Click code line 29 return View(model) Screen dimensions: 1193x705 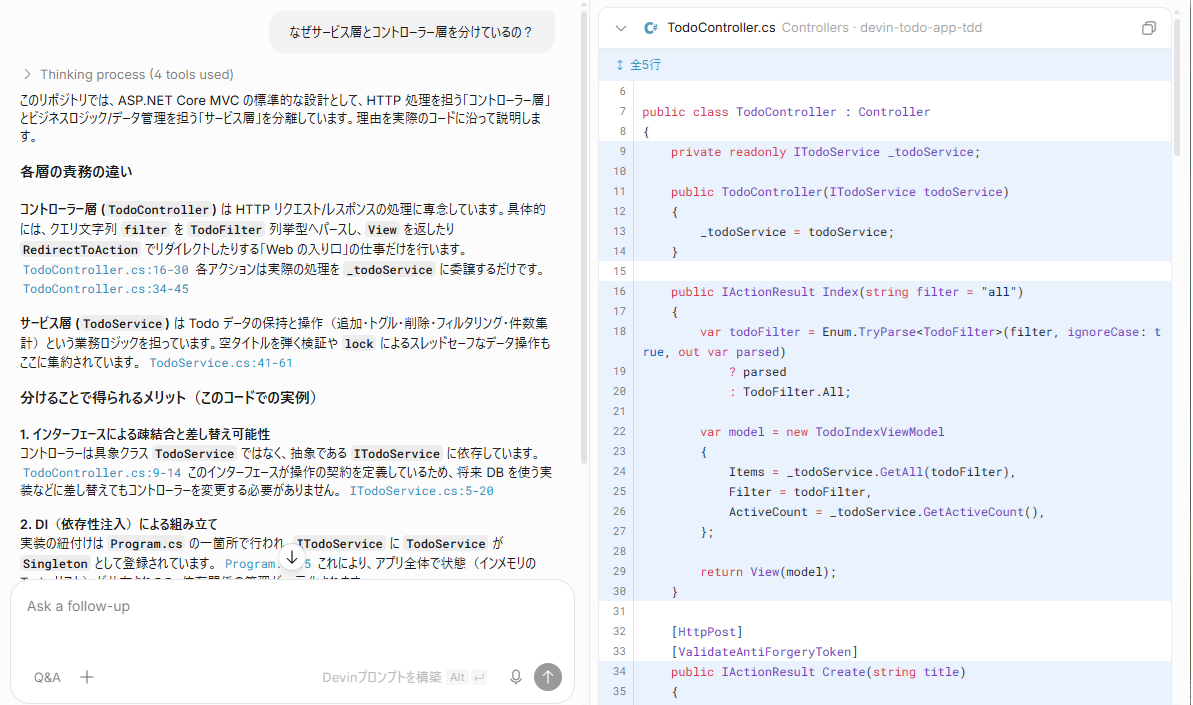click(x=768, y=572)
